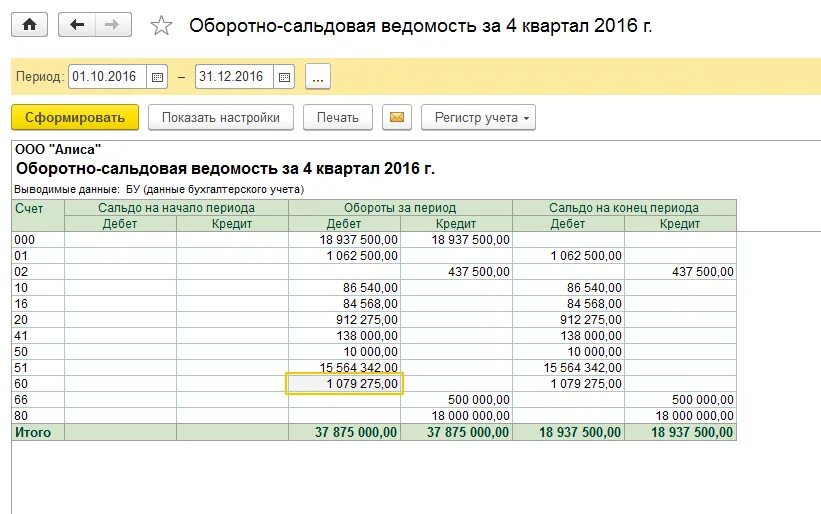Click the ООО "Алиса" organization name

pos(58,150)
